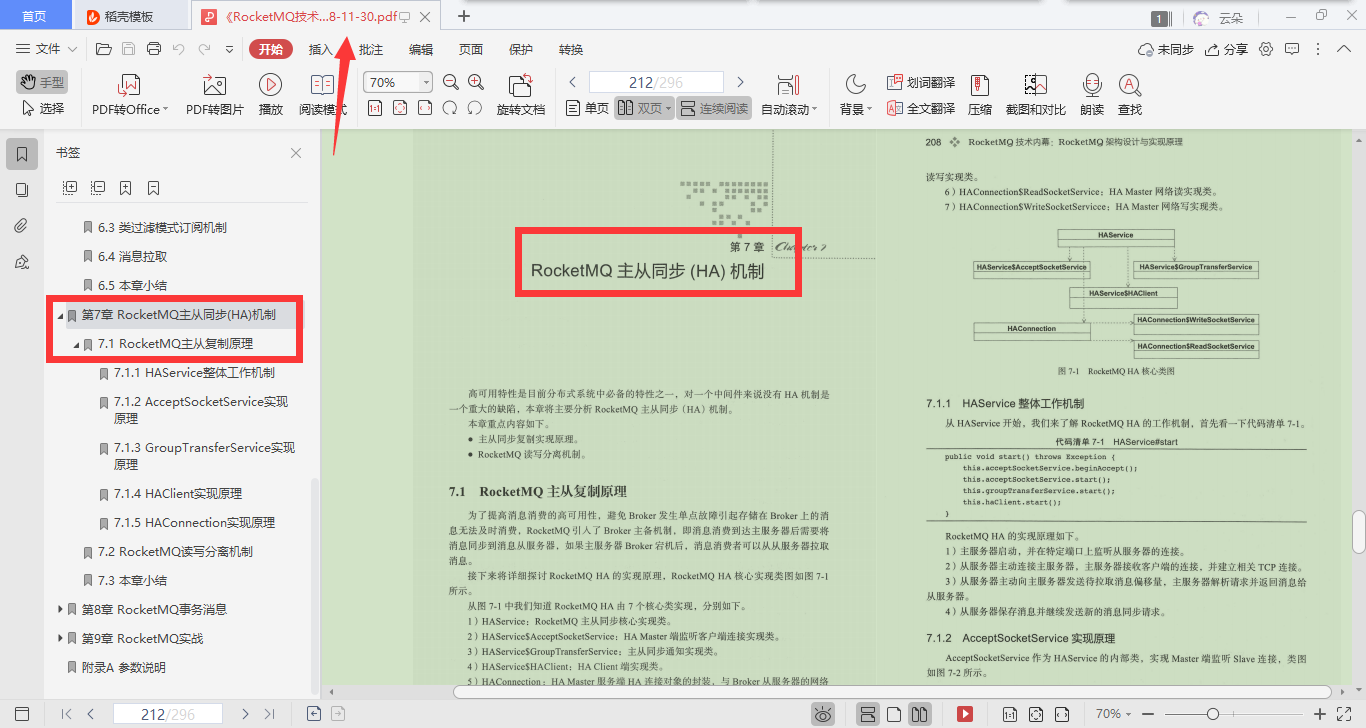Click the PDF转图片 tool
The image size is (1366, 728).
tap(215, 96)
